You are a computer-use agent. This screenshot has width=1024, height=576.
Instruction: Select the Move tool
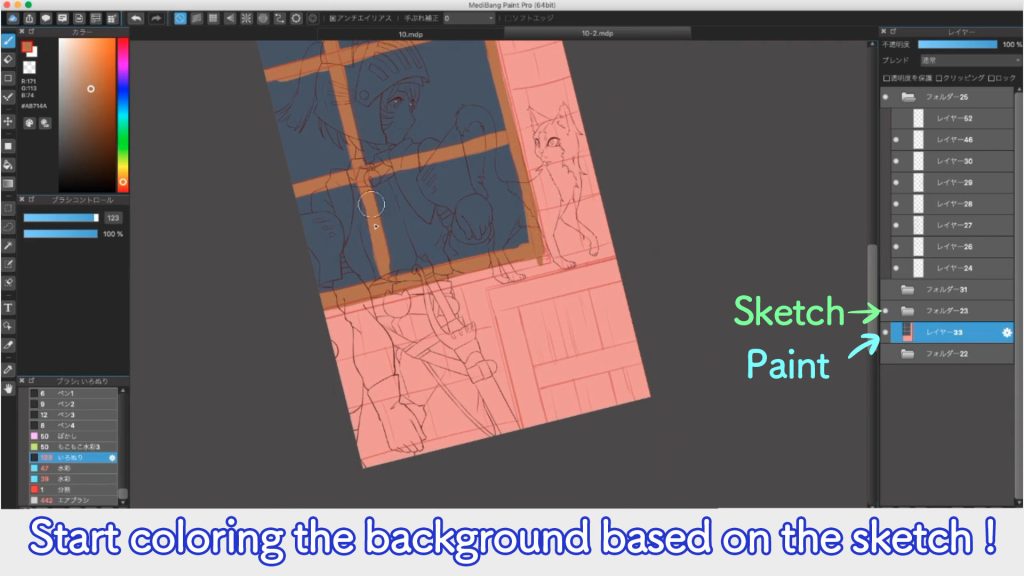click(8, 121)
